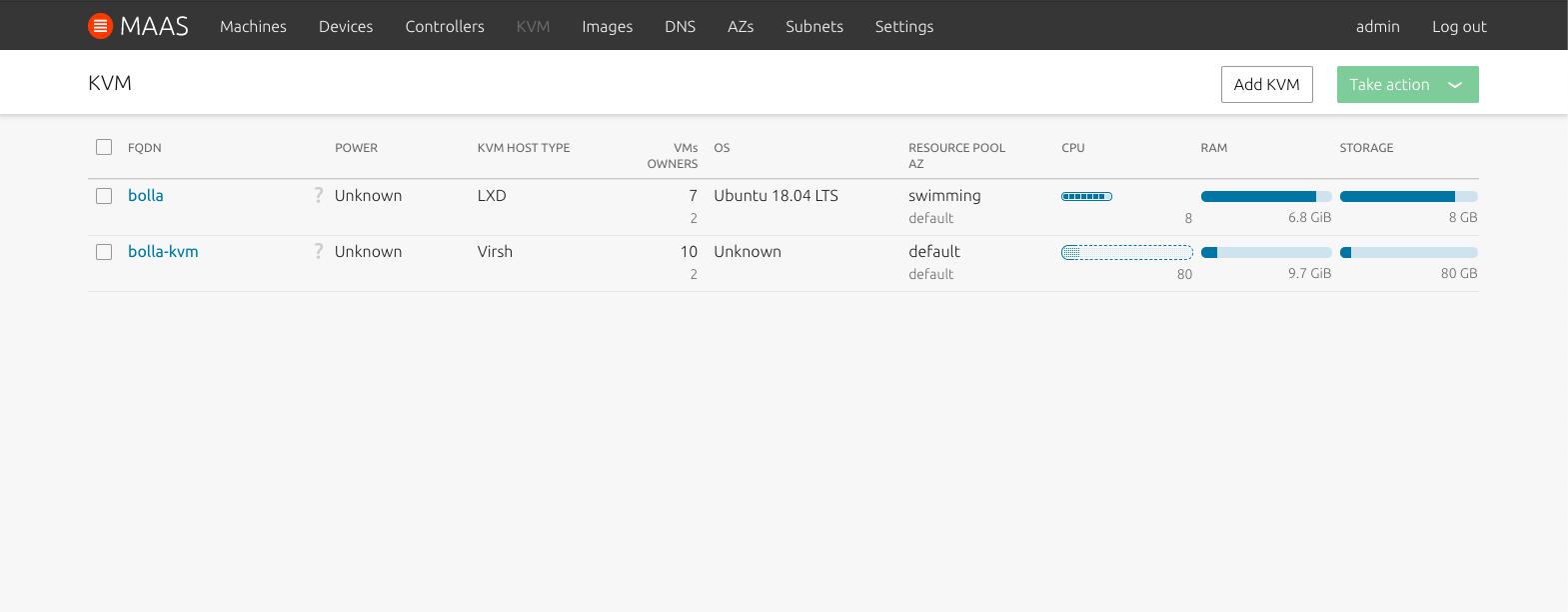Click the unknown power icon for bolla-kvm
This screenshot has width=1568, height=612.
click(319, 252)
